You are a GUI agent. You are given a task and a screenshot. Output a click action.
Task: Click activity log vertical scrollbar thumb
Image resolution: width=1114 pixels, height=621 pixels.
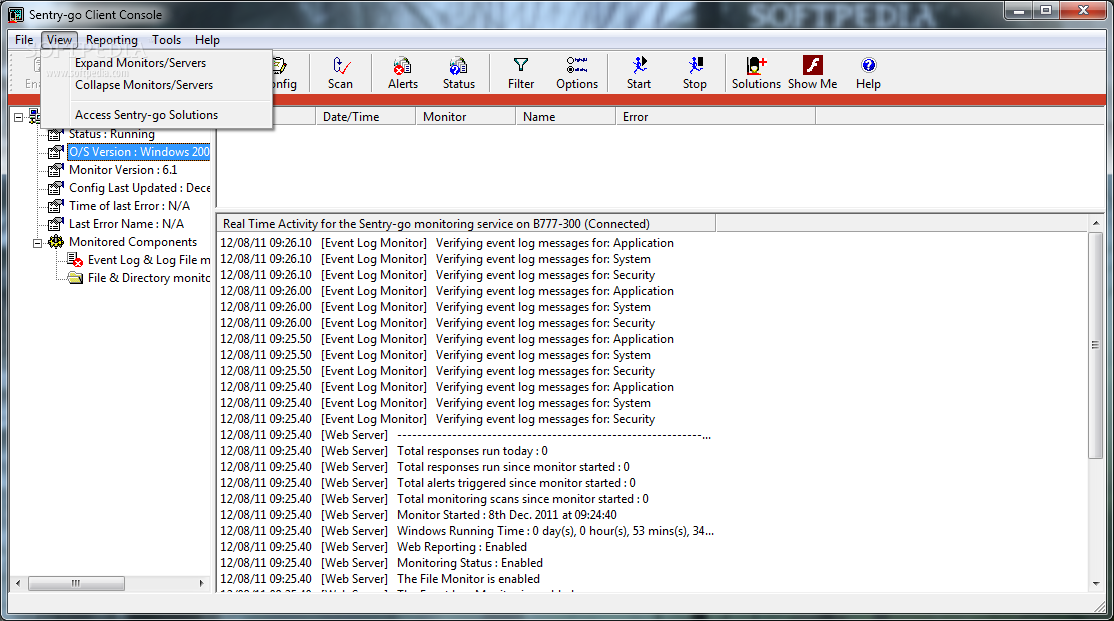click(1096, 345)
